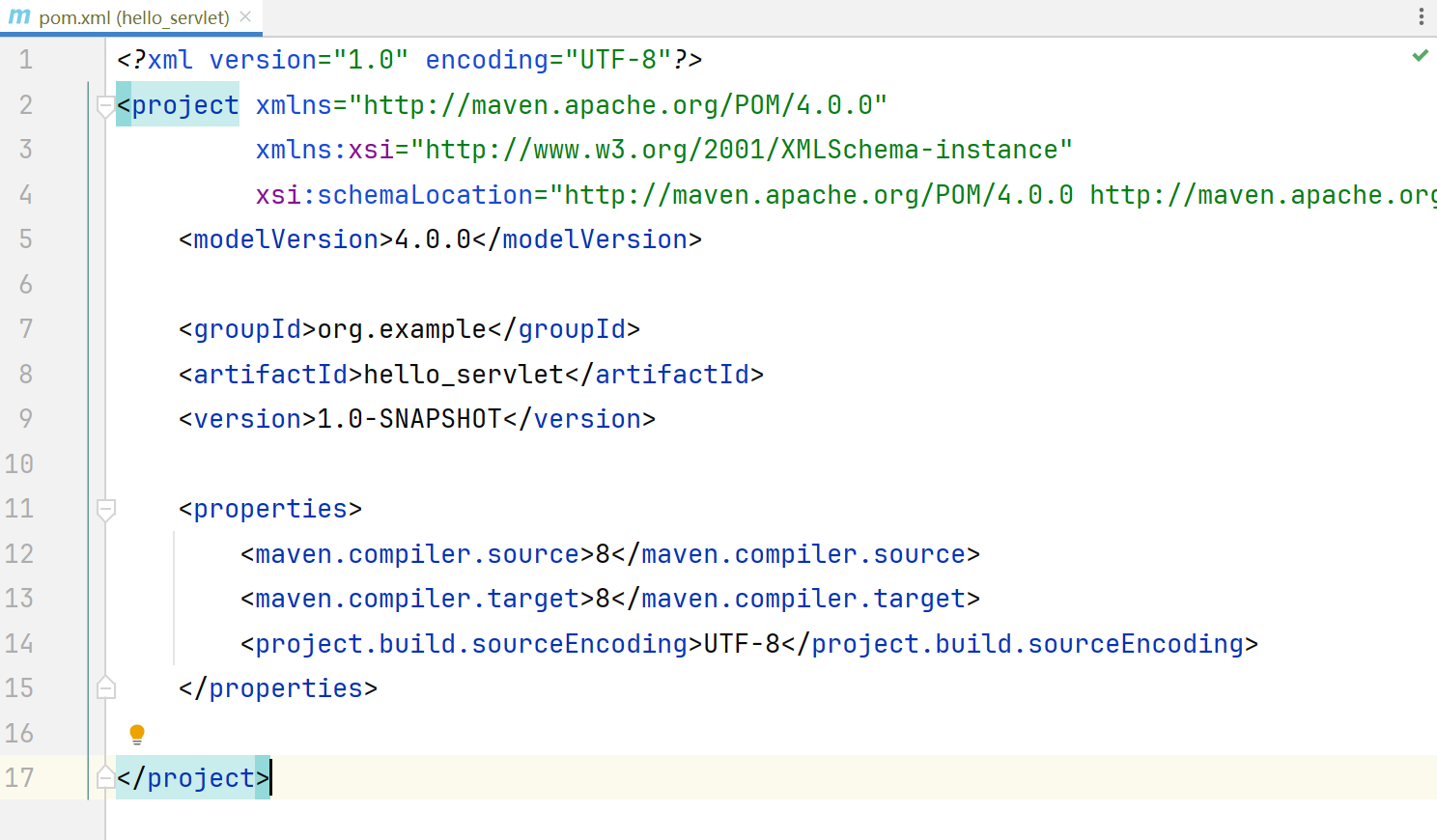Click the groupId value org.example

[x=402, y=329]
